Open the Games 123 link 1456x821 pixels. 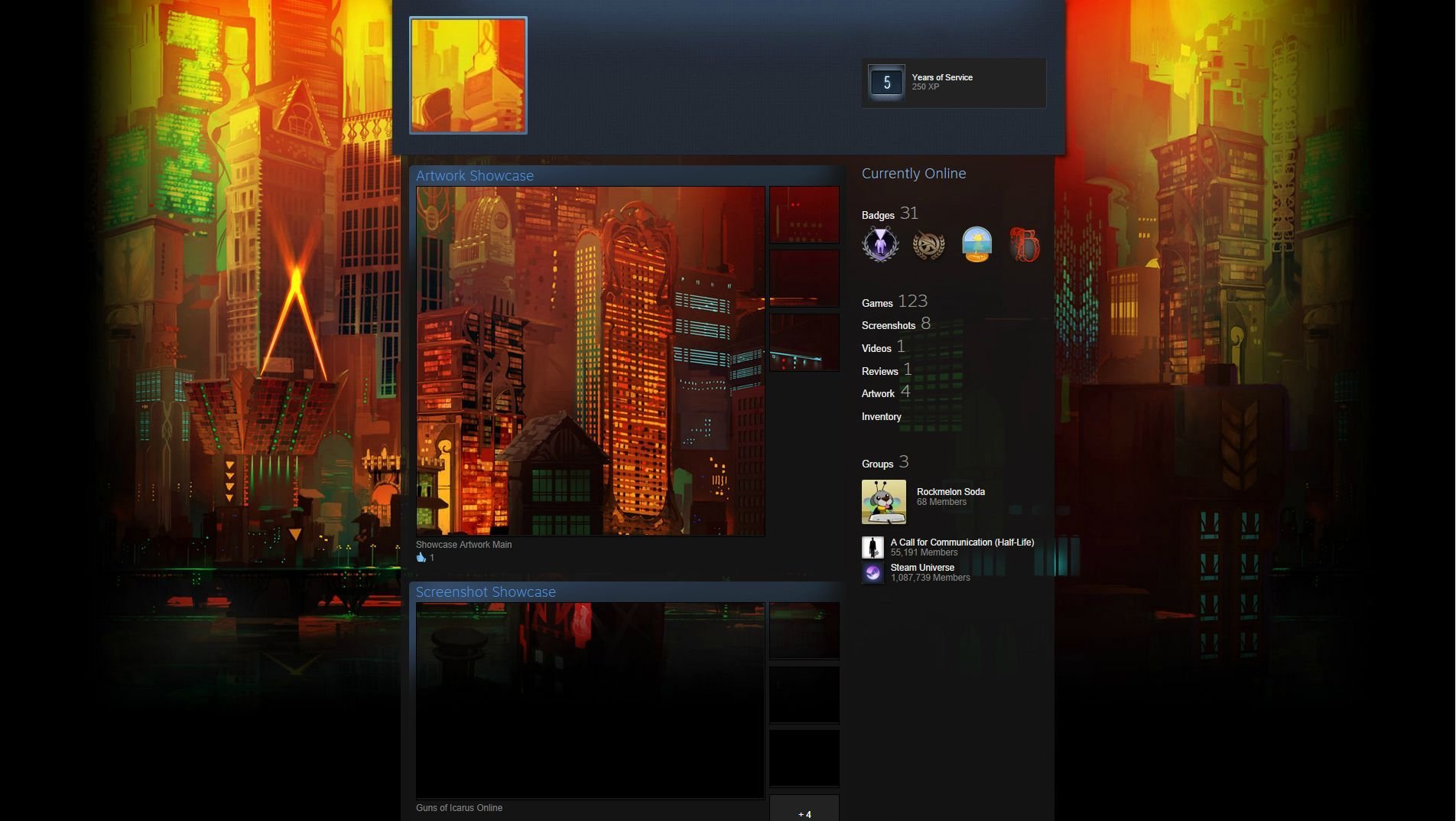[895, 301]
